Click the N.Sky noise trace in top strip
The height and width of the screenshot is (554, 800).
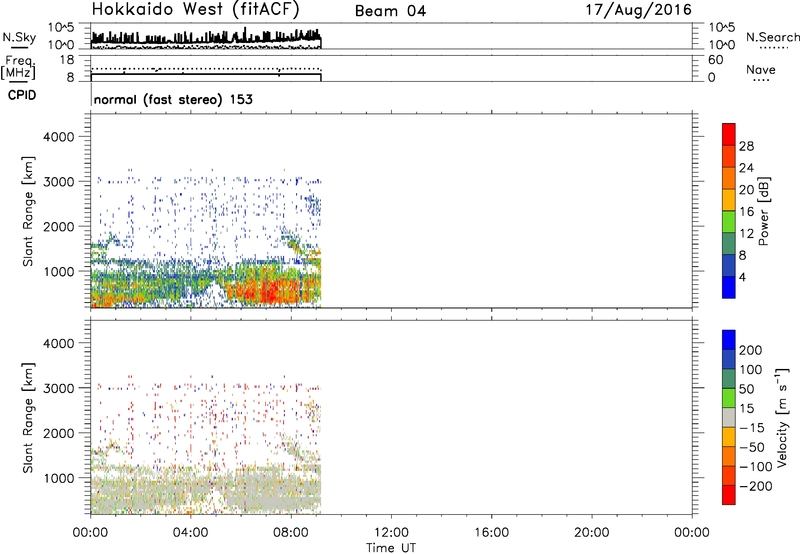(206, 38)
